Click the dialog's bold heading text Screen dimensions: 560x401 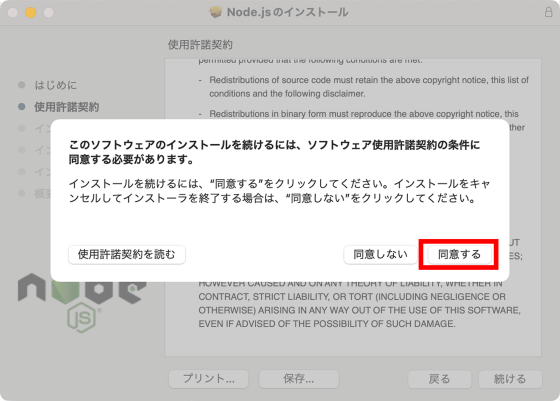[274, 152]
